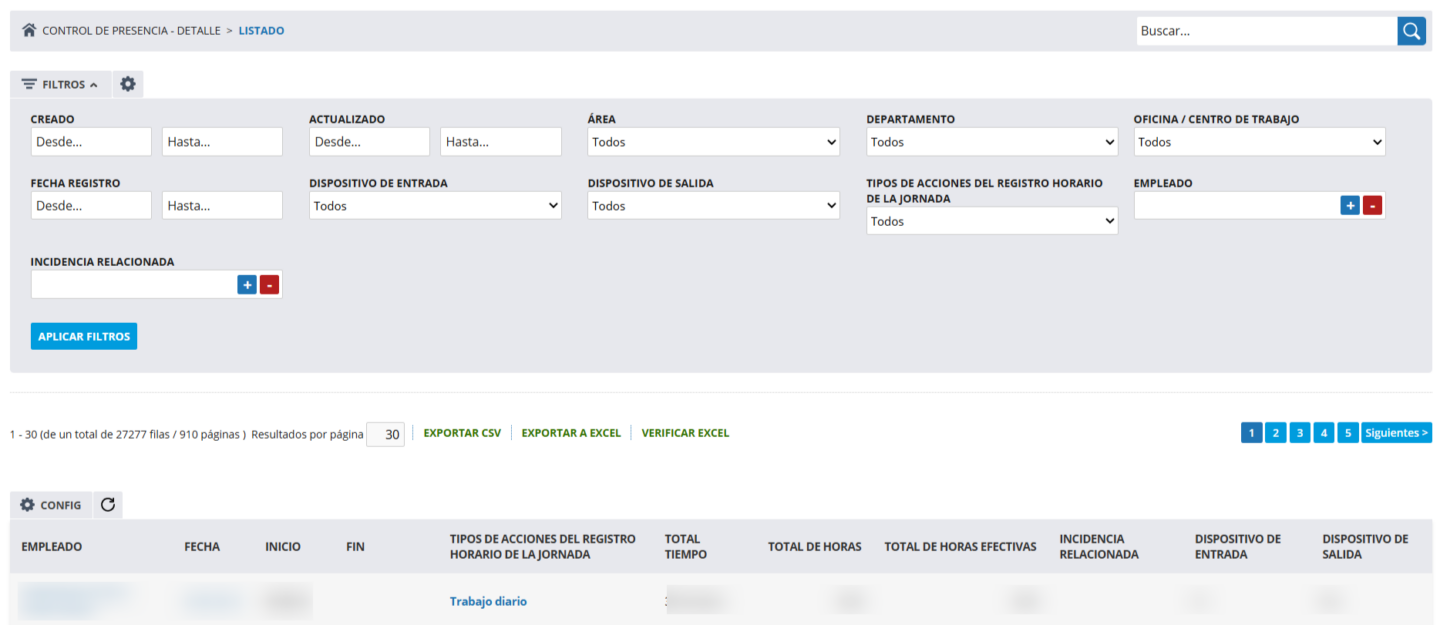
Task: Click the EXPORTAR A EXCEL link
Action: [x=571, y=433]
